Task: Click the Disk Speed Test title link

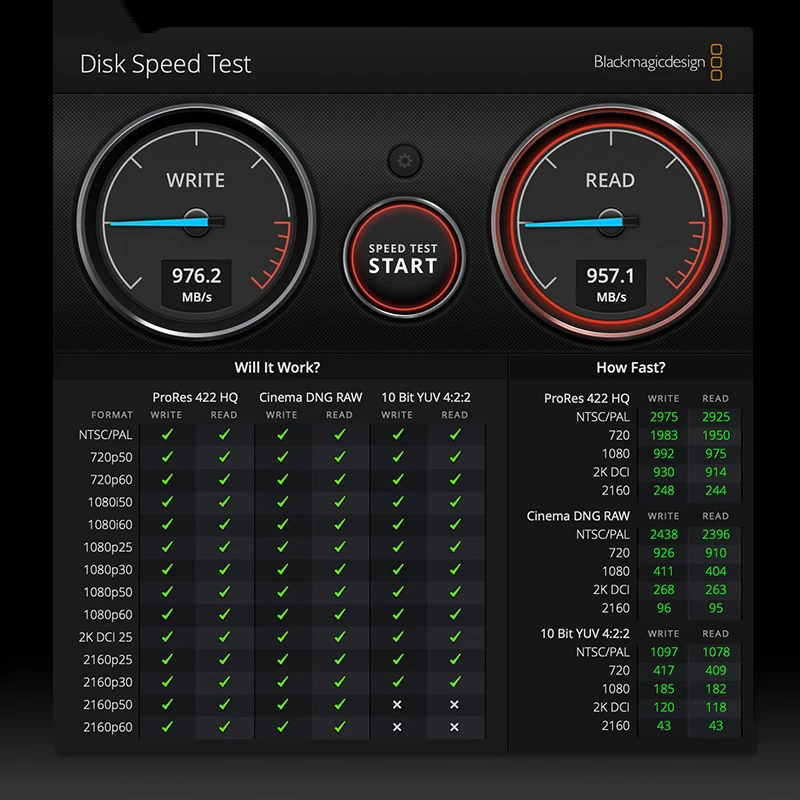Action: 166,64
